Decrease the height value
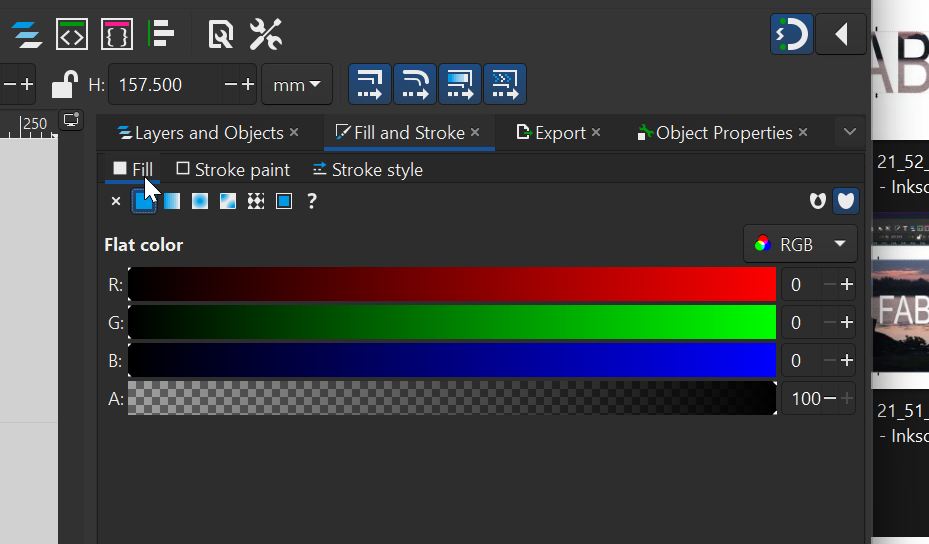The height and width of the screenshot is (544, 929). [230, 85]
